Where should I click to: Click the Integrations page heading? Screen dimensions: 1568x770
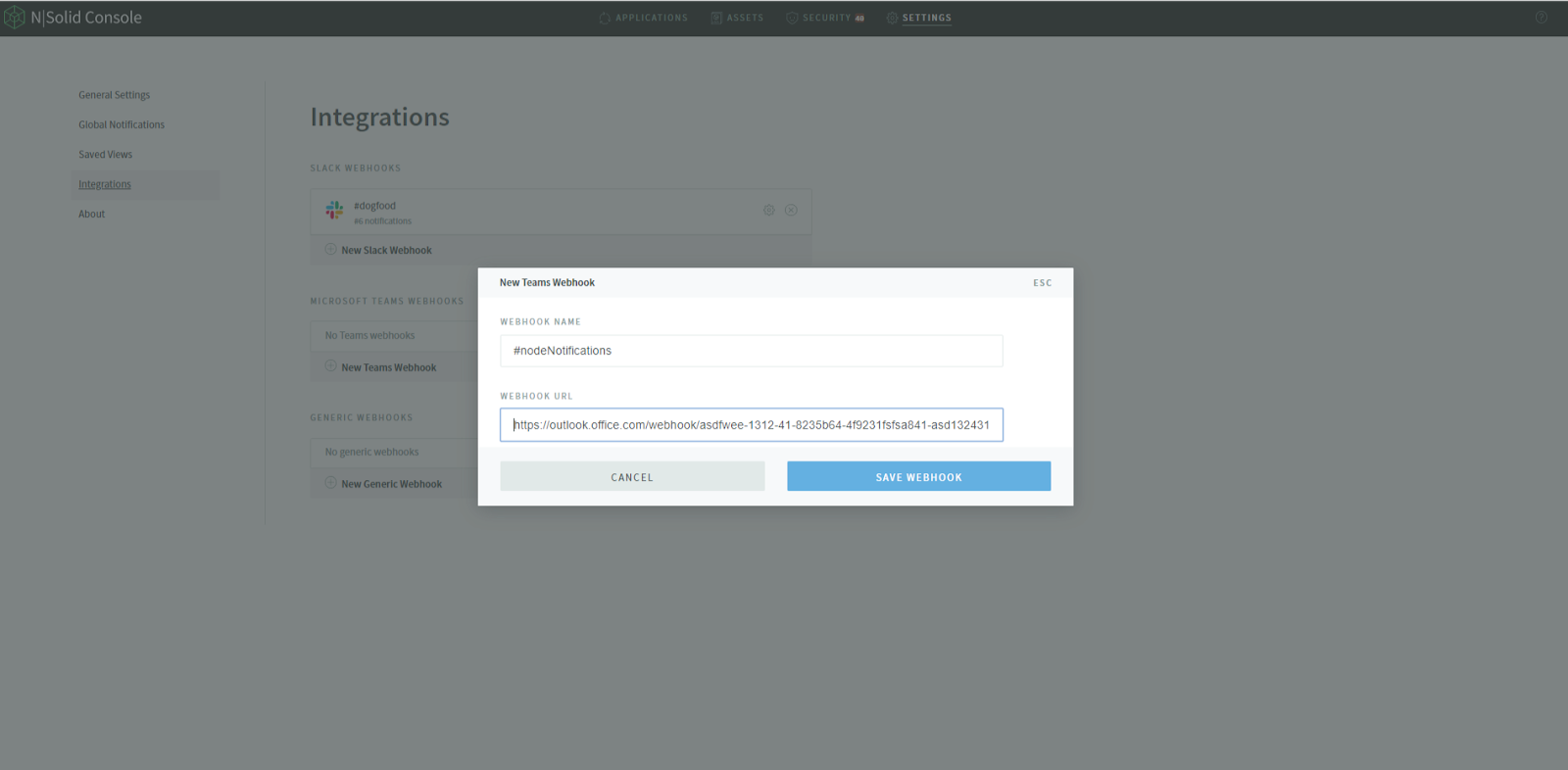[x=380, y=118]
